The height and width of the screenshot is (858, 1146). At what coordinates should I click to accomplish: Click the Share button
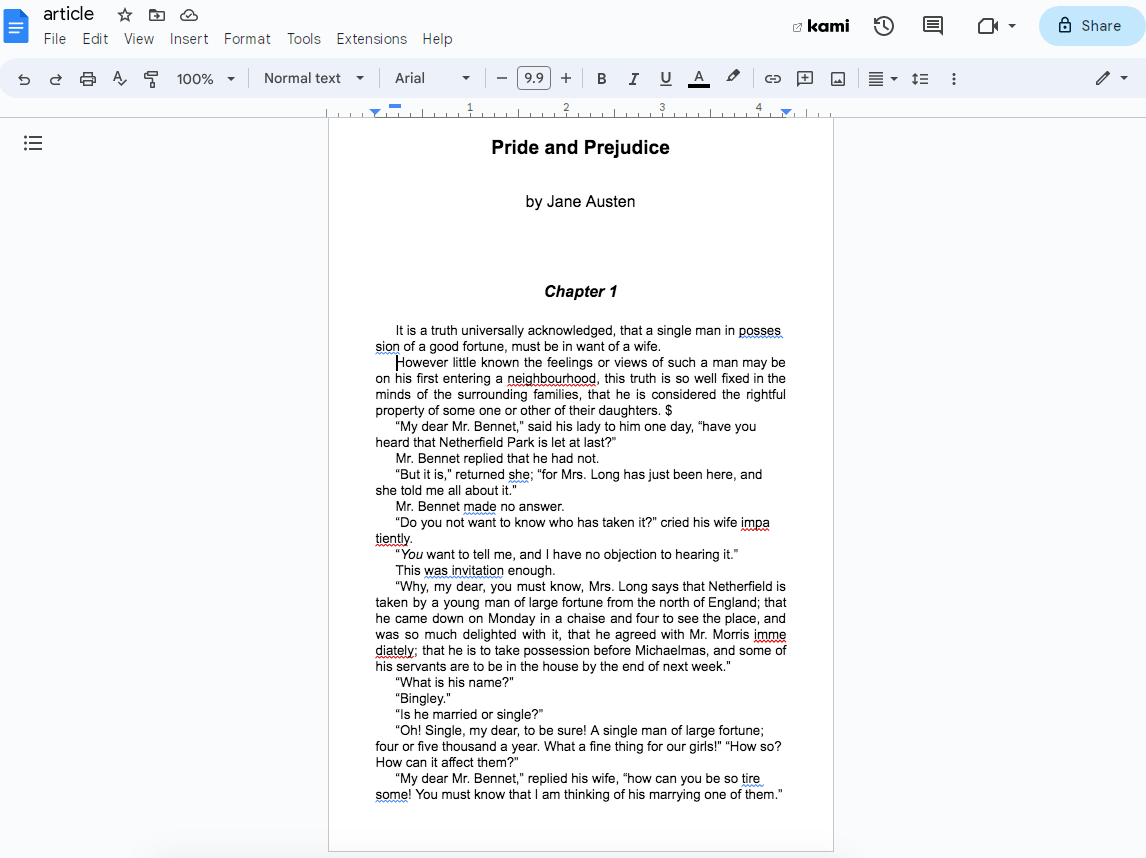pos(1091,26)
